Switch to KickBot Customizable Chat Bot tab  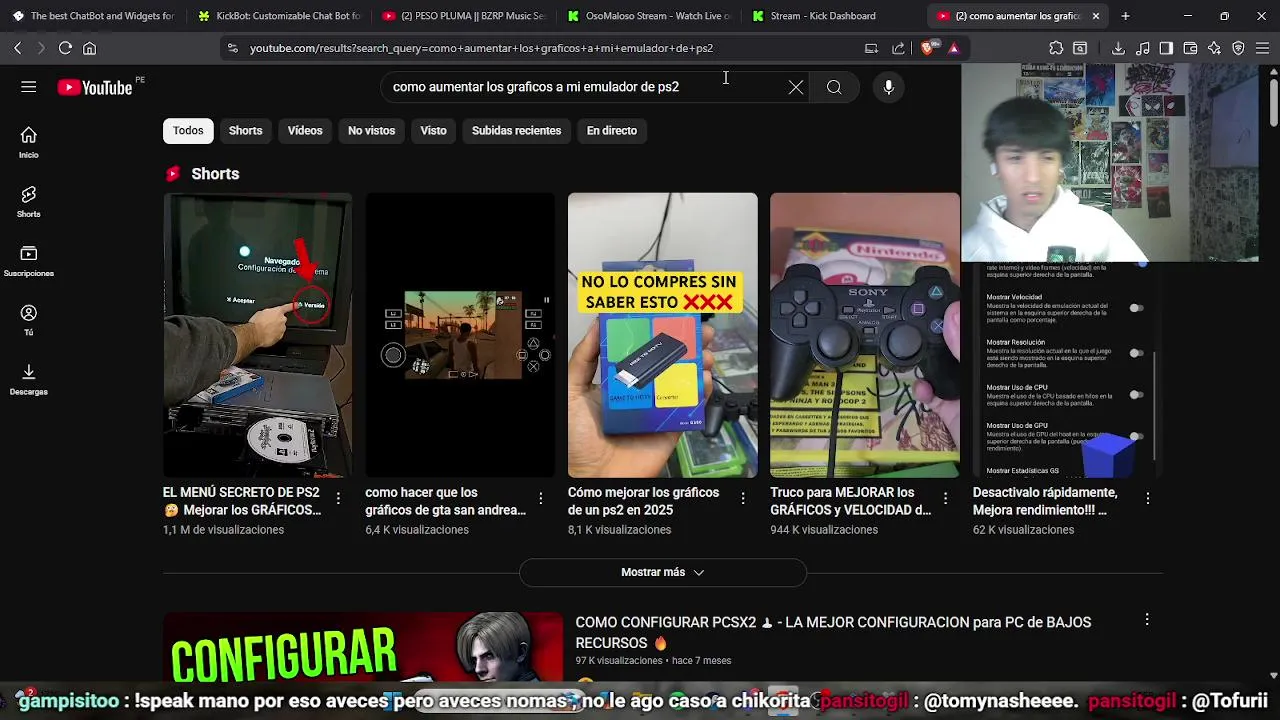[278, 16]
